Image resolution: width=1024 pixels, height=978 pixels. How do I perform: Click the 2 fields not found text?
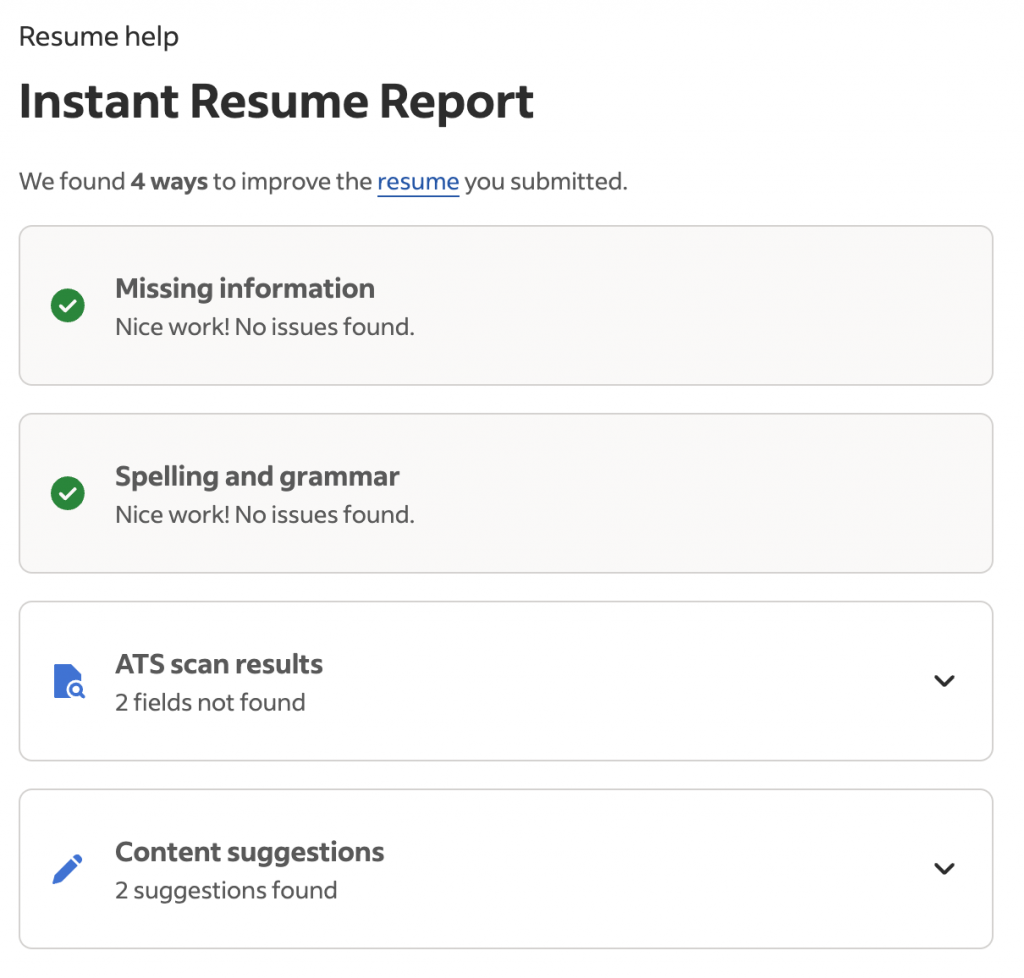pyautogui.click(x=208, y=702)
